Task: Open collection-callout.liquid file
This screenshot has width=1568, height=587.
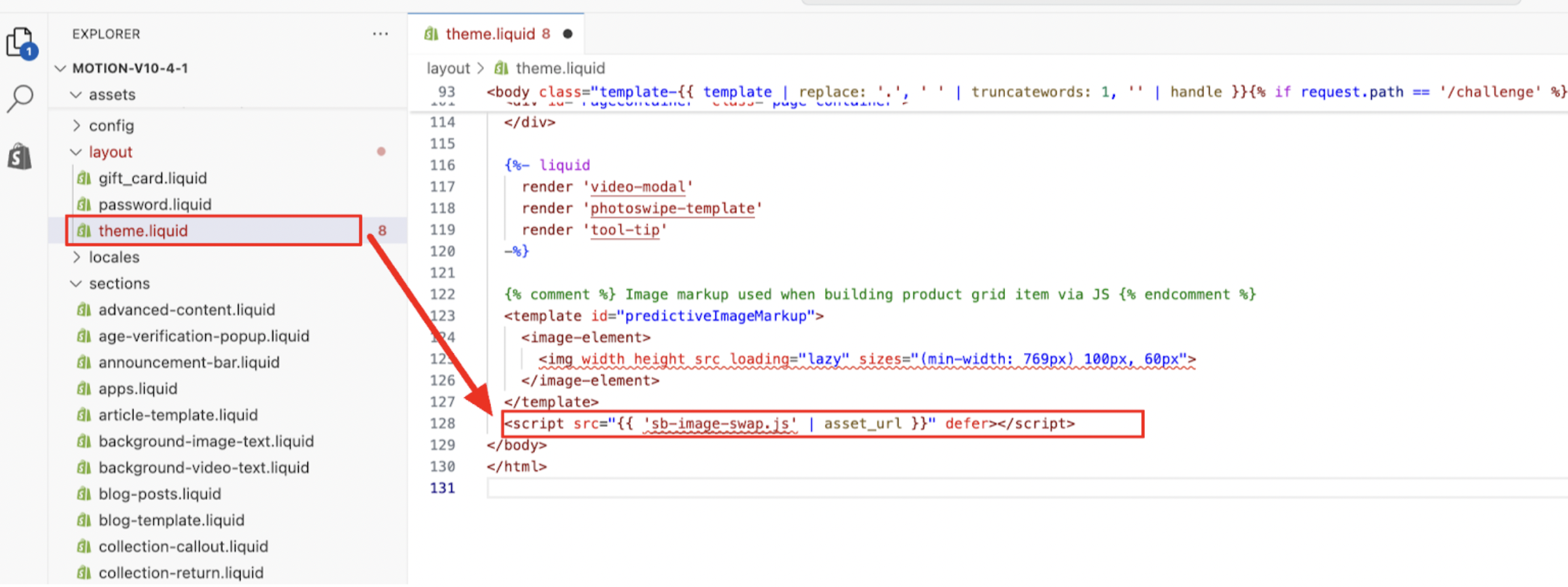Action: (x=183, y=546)
